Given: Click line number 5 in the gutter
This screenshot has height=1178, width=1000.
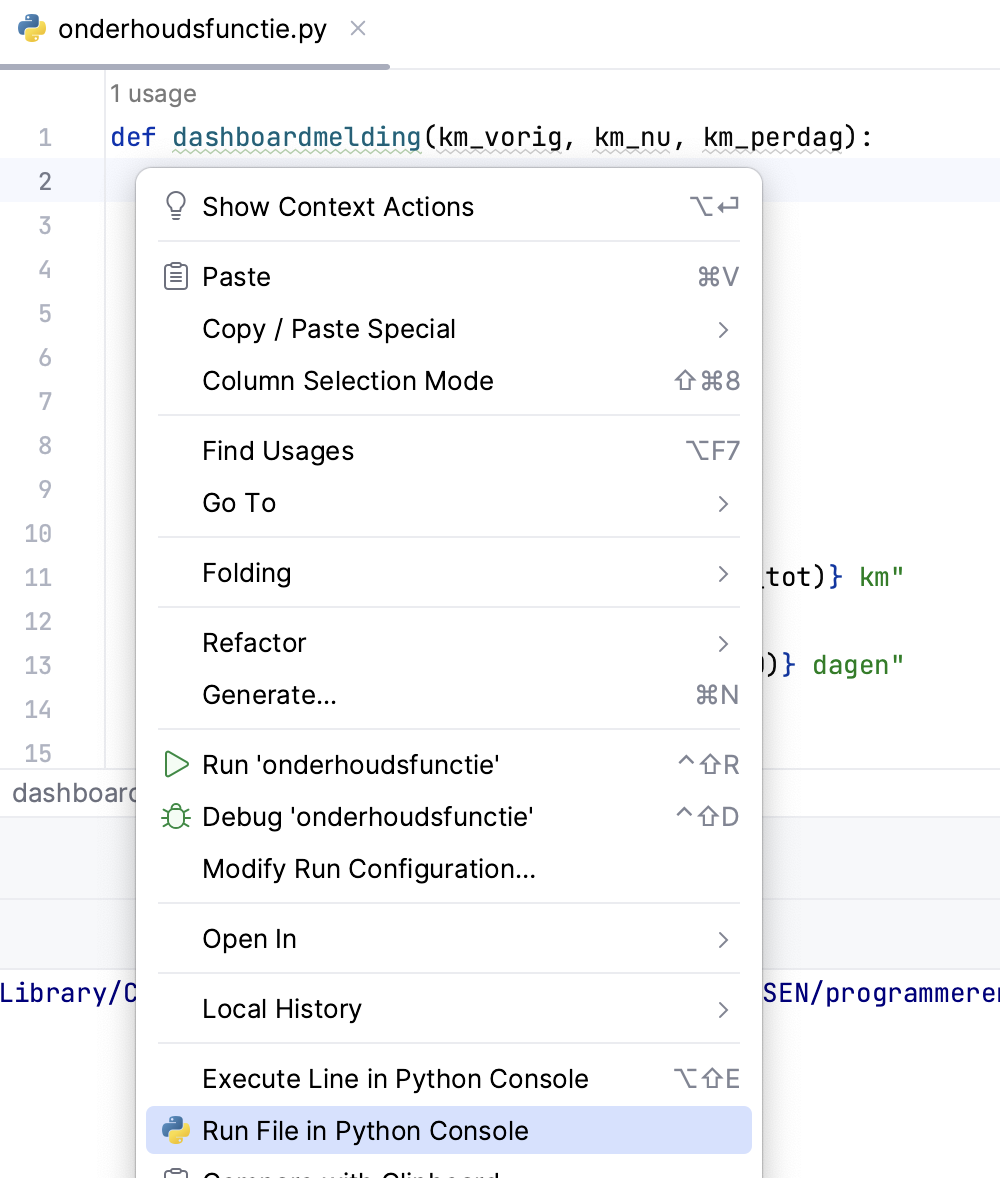Looking at the screenshot, I should (44, 314).
